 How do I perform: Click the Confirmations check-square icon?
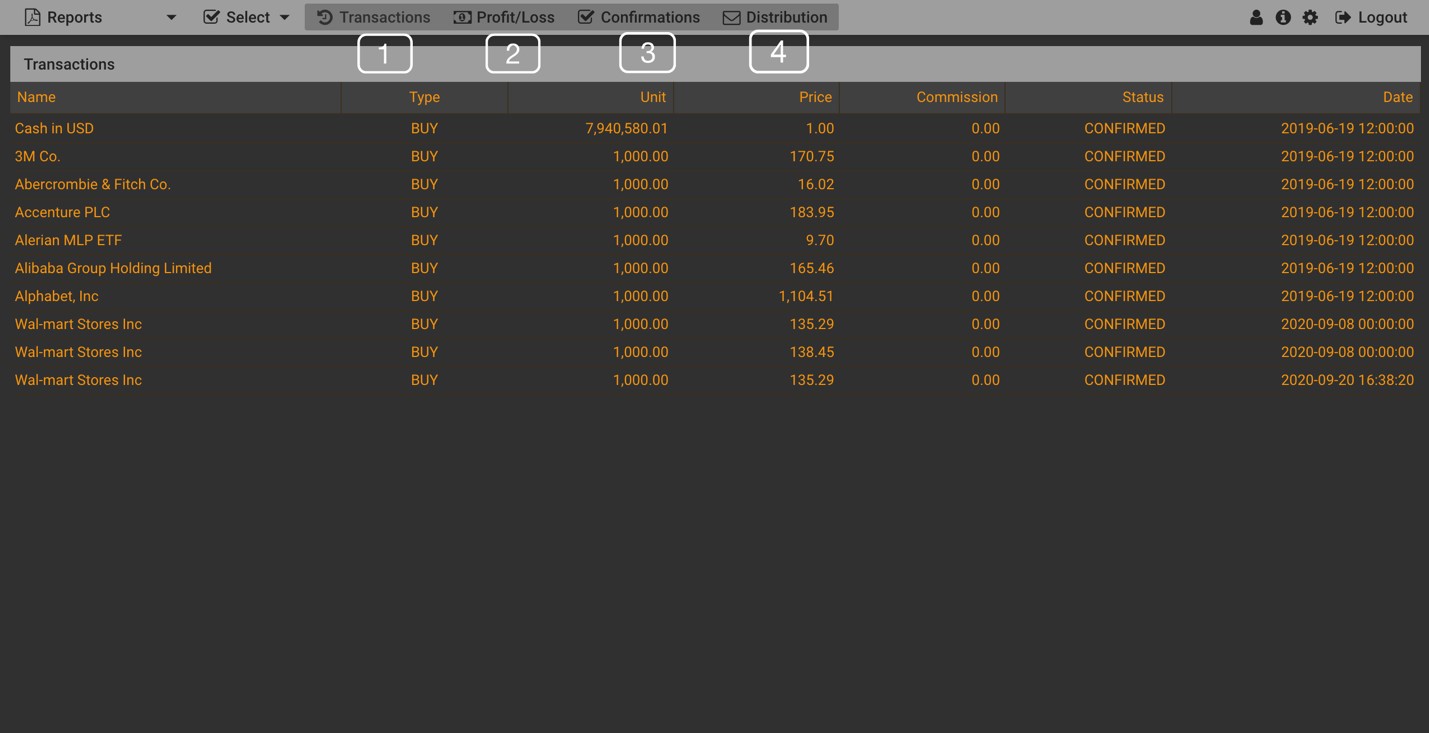[586, 17]
